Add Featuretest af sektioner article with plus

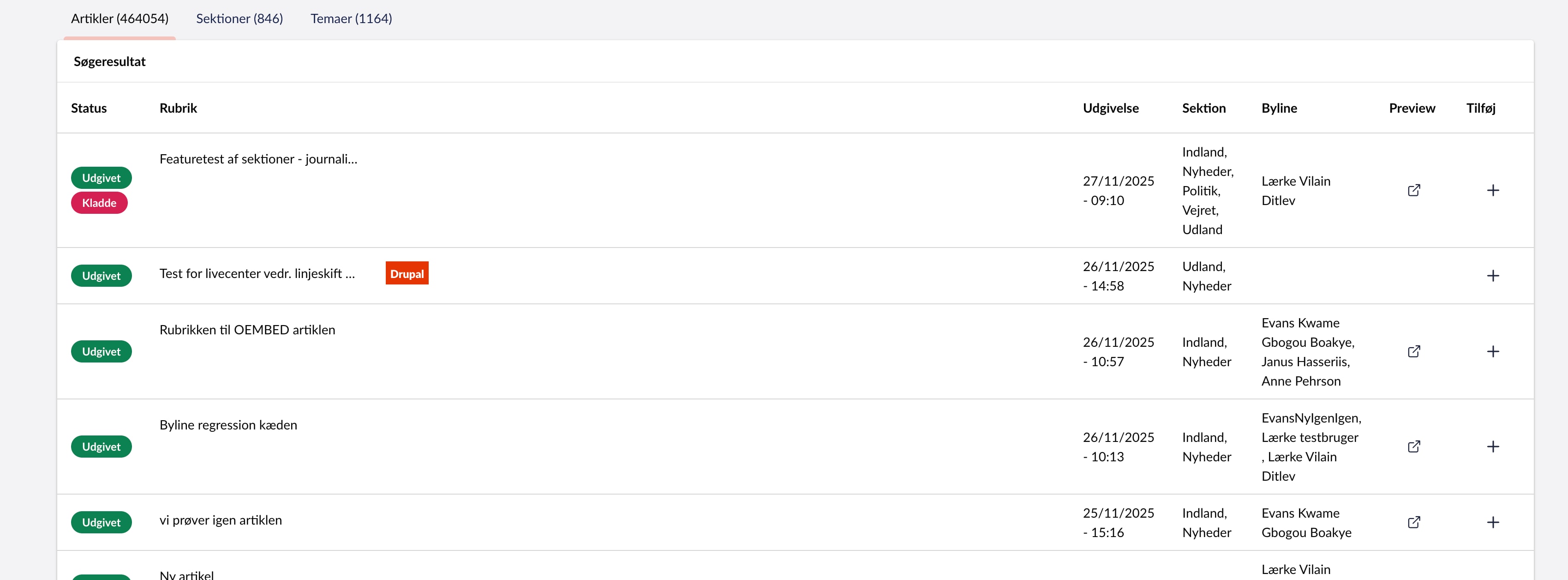(x=1492, y=191)
